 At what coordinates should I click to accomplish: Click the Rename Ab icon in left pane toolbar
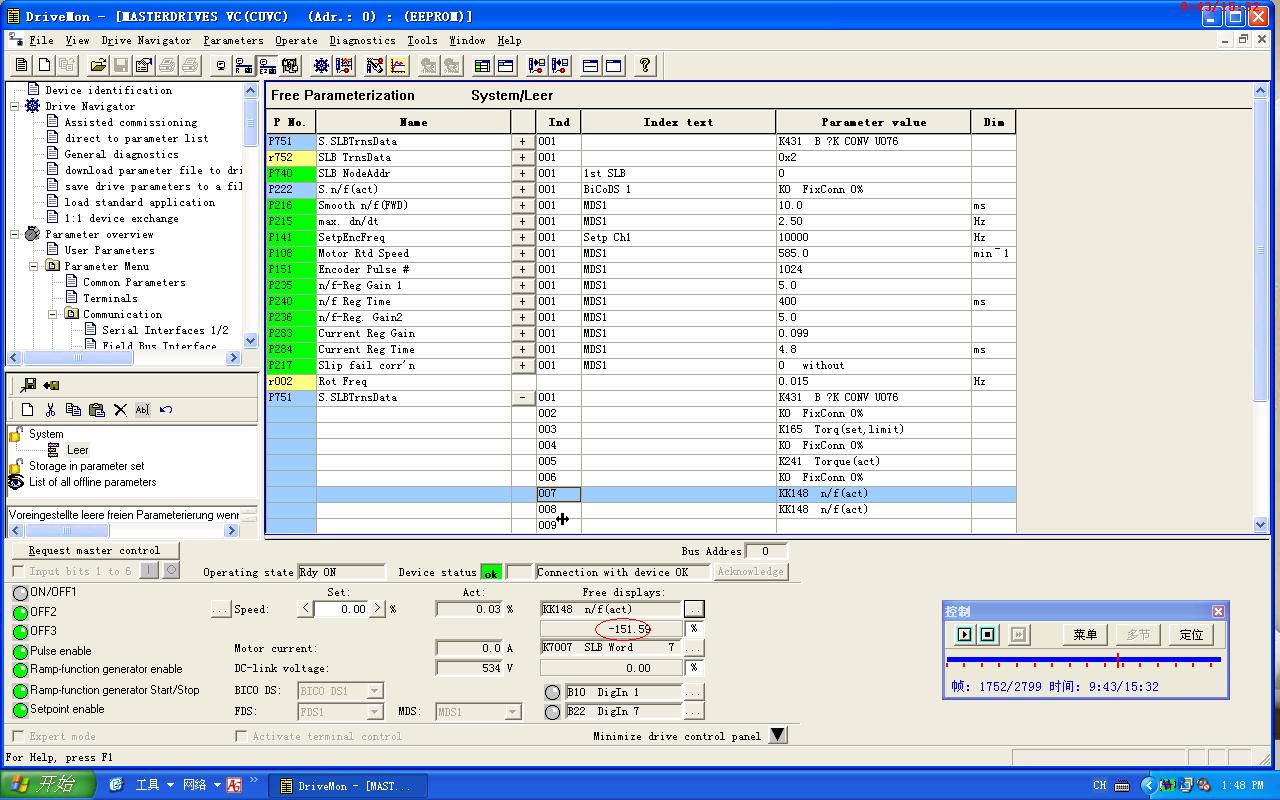tap(142, 410)
